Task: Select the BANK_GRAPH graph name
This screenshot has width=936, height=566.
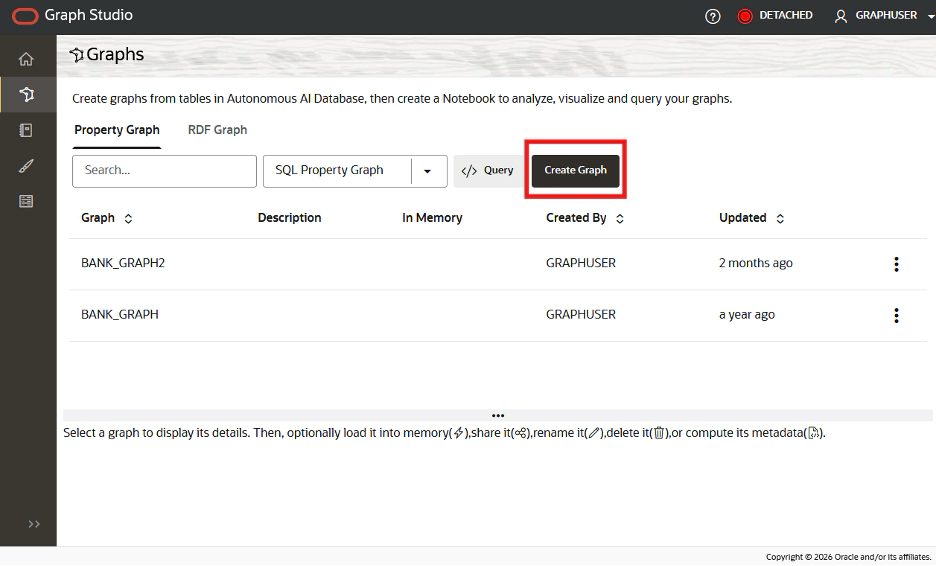Action: click(120, 315)
